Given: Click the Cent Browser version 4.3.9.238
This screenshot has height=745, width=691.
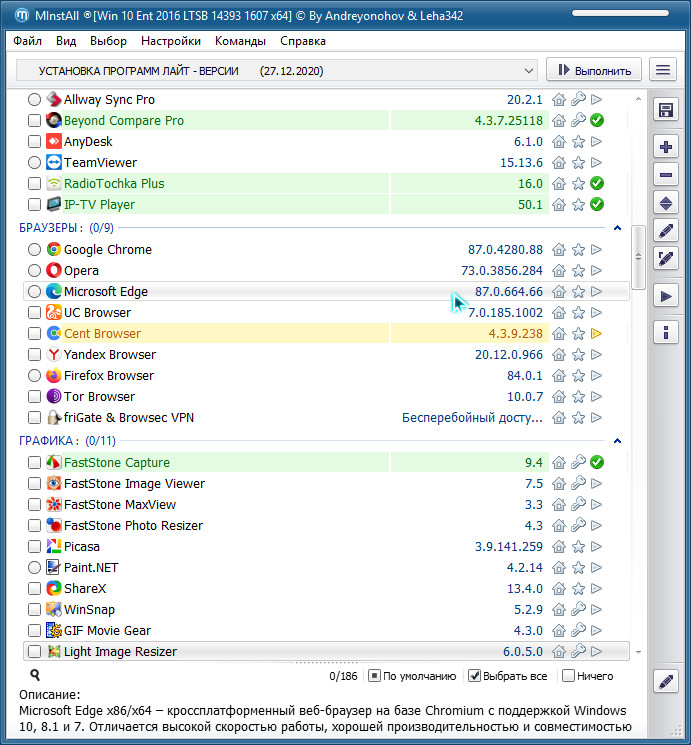Looking at the screenshot, I should coord(516,334).
